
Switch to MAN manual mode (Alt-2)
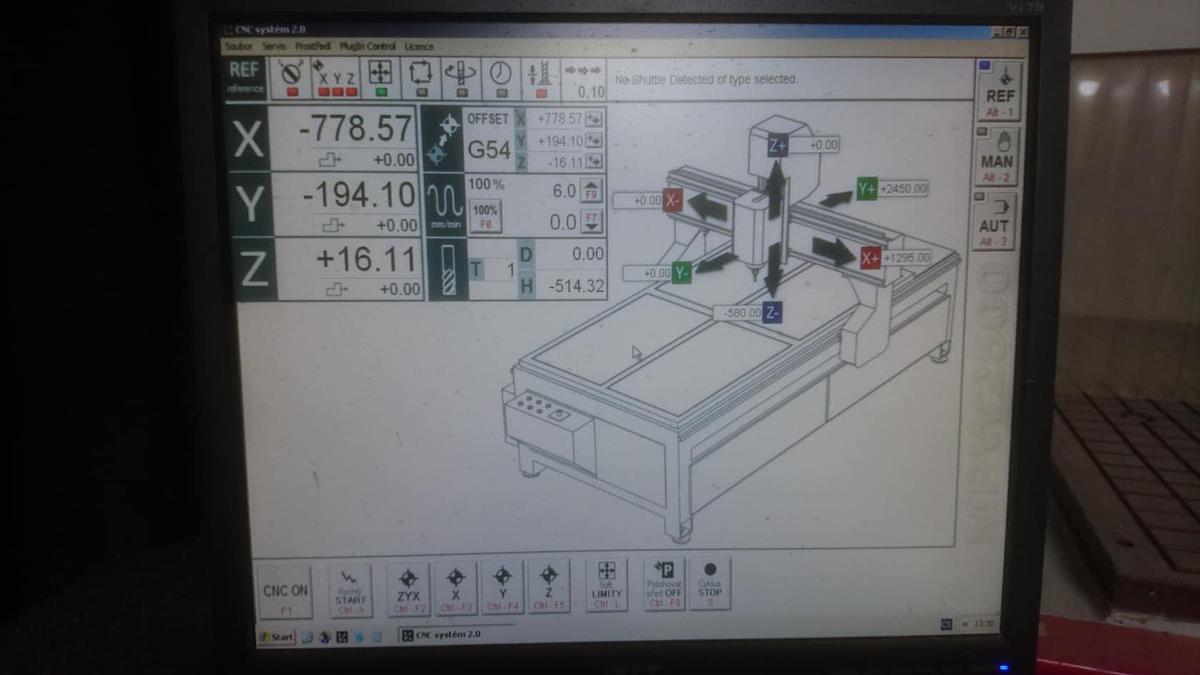[997, 156]
